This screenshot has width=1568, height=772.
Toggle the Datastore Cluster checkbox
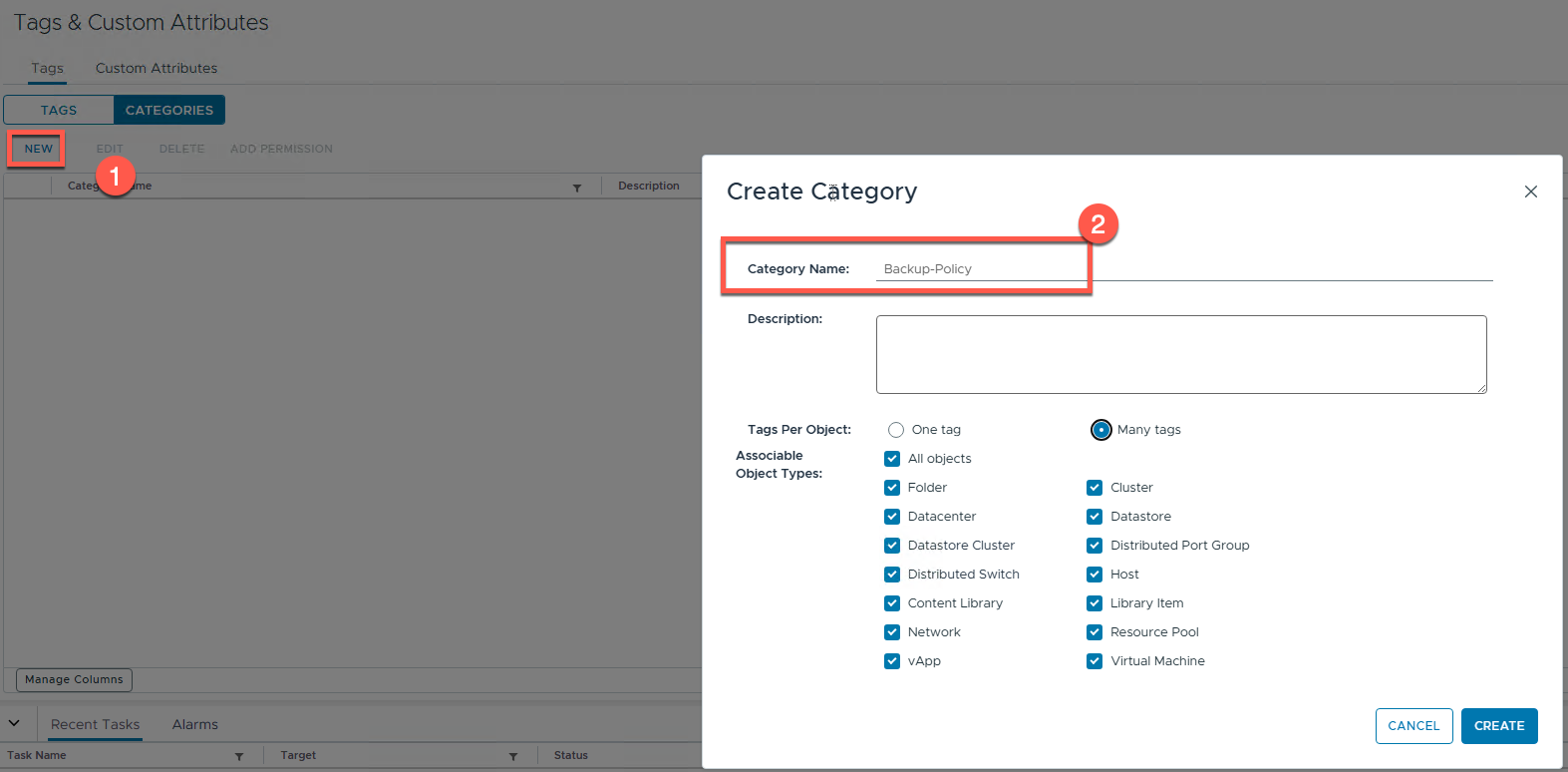click(x=892, y=546)
